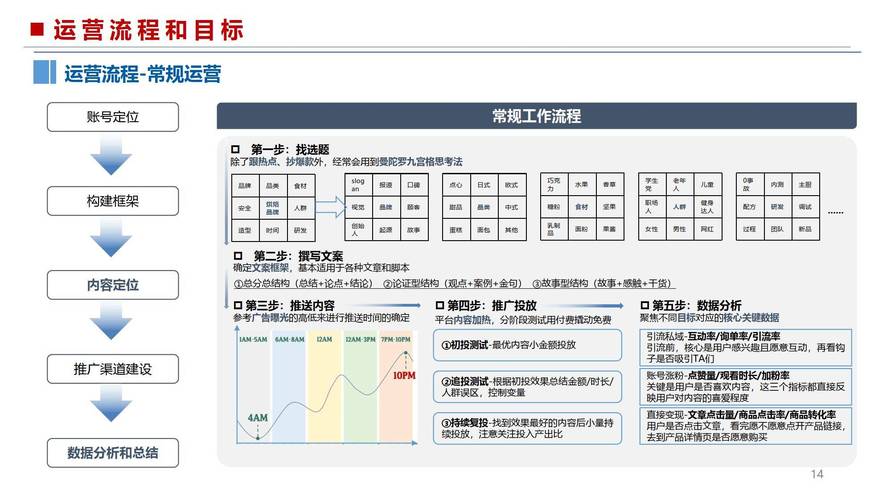Screen dimensions: 895x500
Task: Click the 乳制品 cell
Action: (x=554, y=229)
